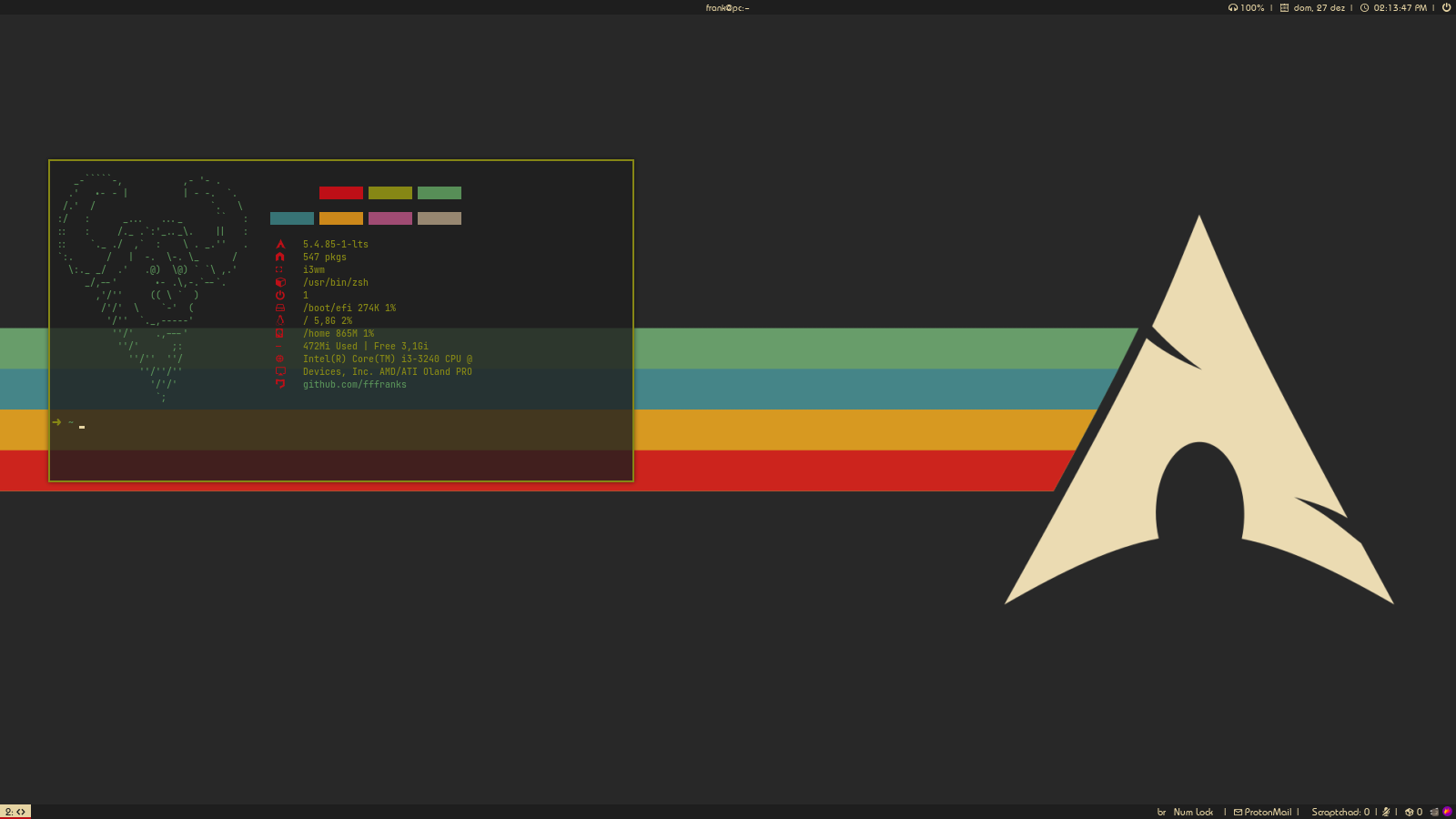Click the tray icon beside Firefox
Screen dimensions: 1456x819
coord(1434,812)
